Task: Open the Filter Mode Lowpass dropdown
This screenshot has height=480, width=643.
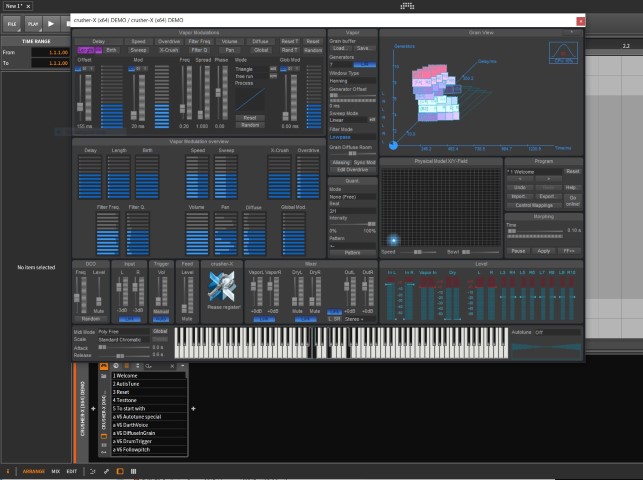Action: click(352, 137)
